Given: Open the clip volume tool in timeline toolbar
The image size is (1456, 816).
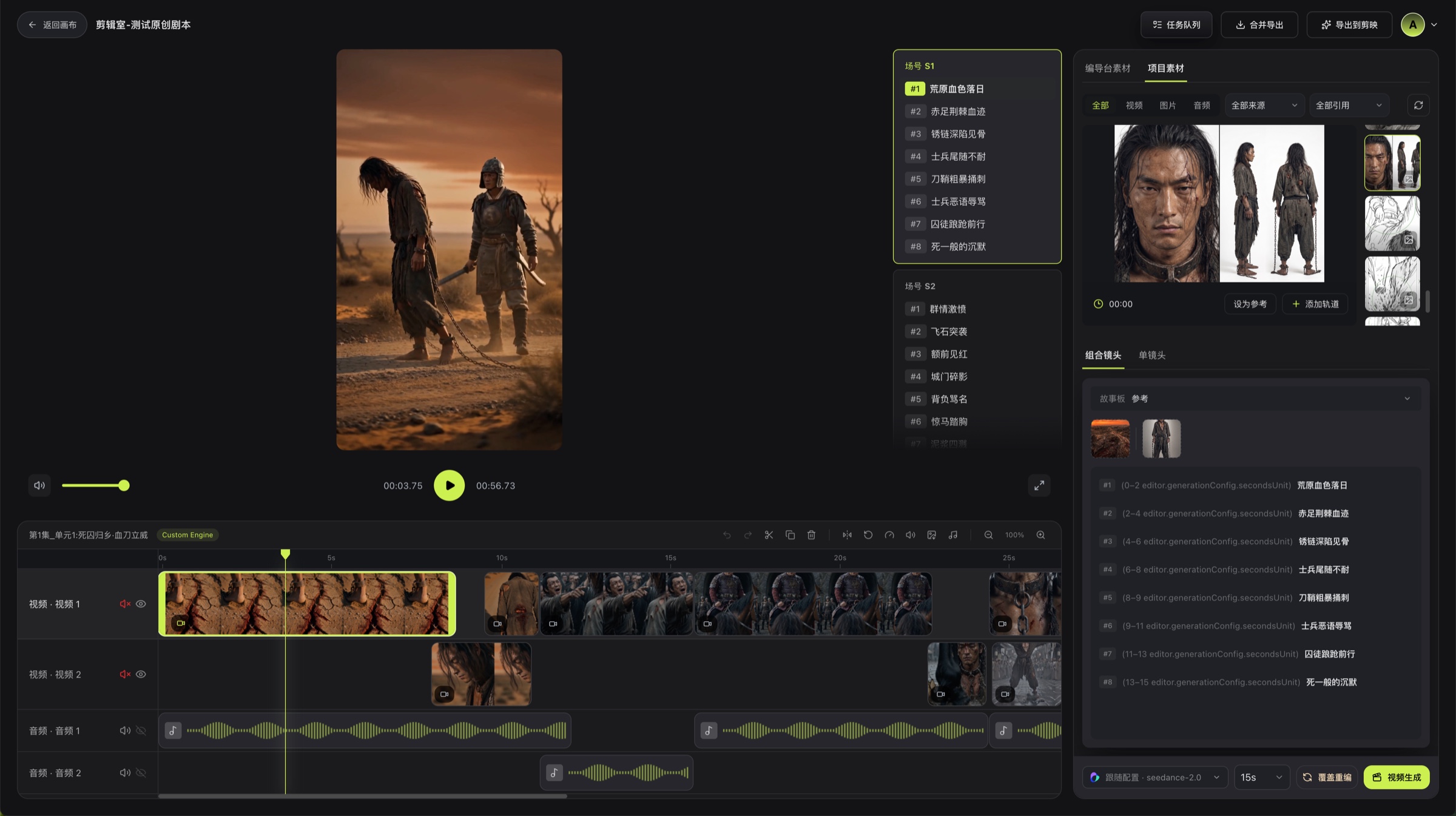Looking at the screenshot, I should (911, 535).
